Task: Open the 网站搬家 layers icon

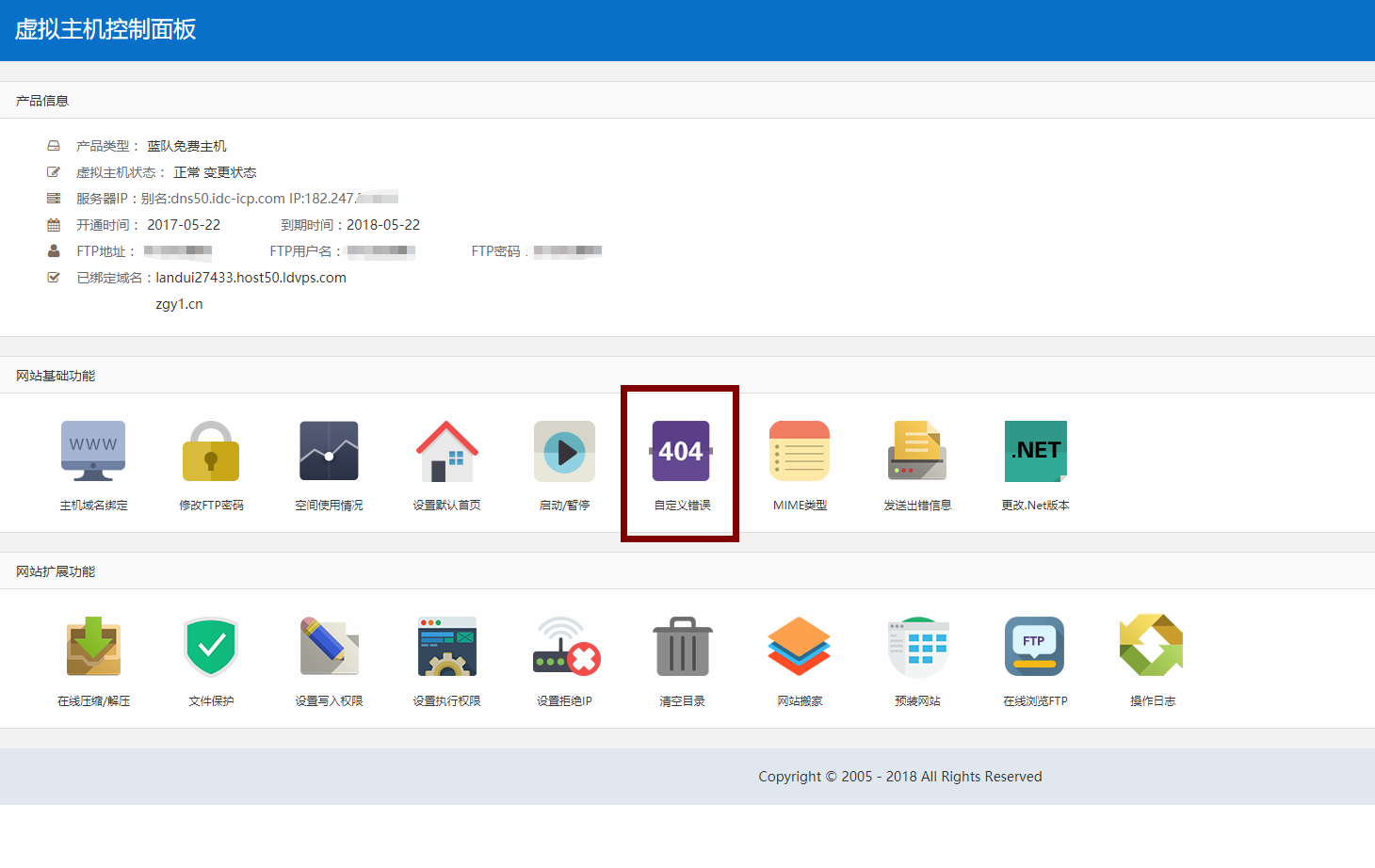Action: (800, 647)
